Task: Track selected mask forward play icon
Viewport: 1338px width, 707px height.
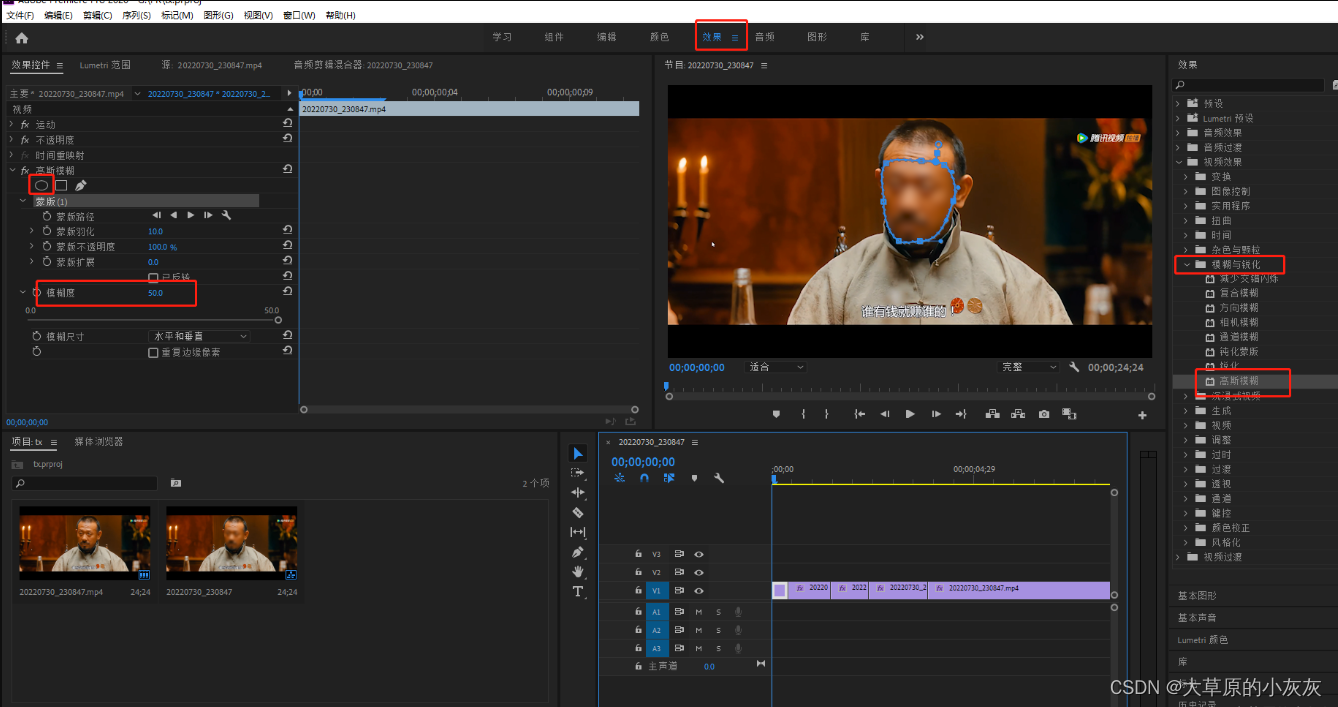Action: 191,215
